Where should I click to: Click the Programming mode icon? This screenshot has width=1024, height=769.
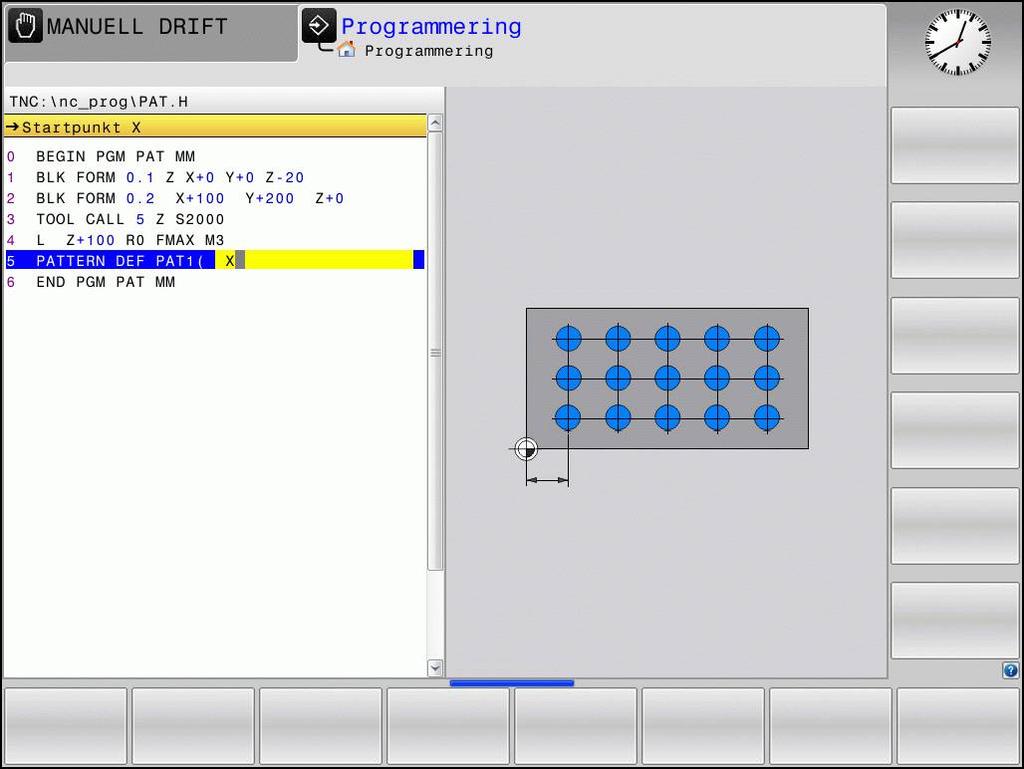coord(319,26)
